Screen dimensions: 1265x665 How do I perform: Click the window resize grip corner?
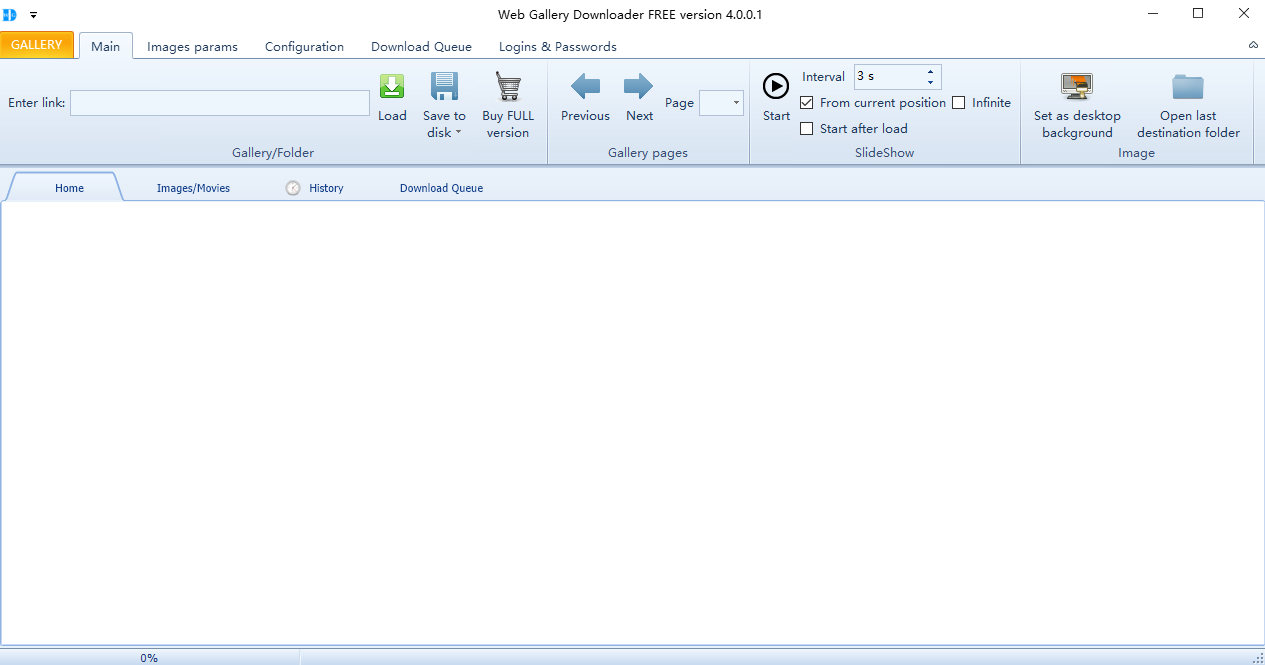(1257, 657)
